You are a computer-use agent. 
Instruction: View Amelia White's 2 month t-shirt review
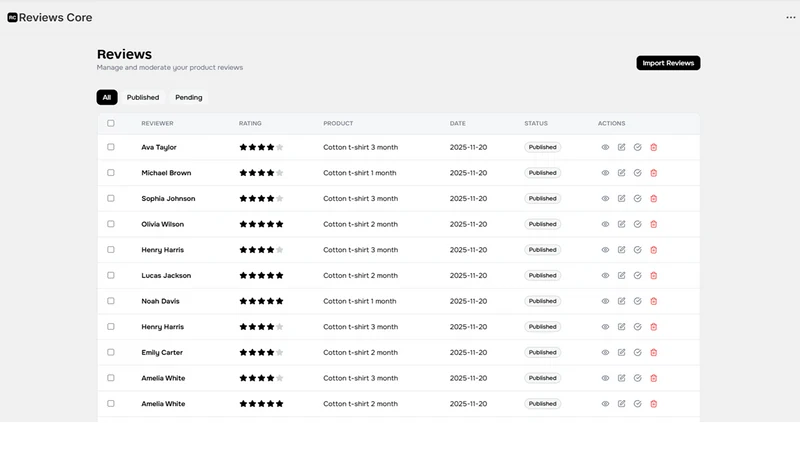tap(605, 404)
